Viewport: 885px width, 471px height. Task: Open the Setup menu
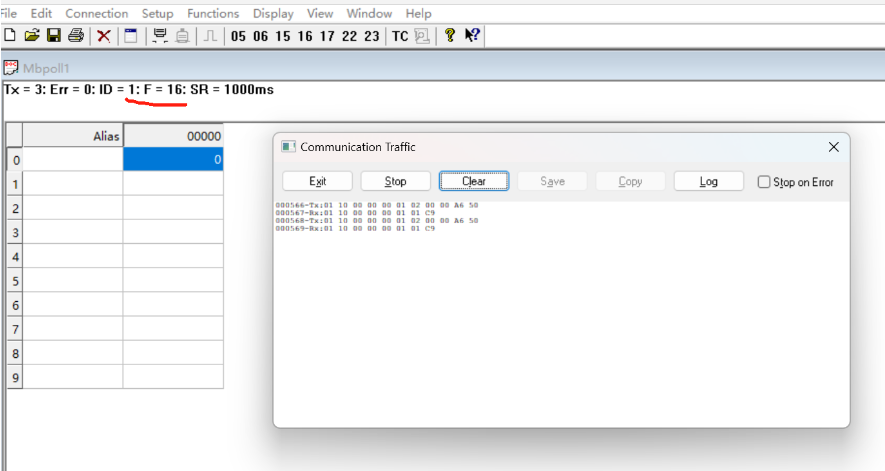click(x=157, y=13)
